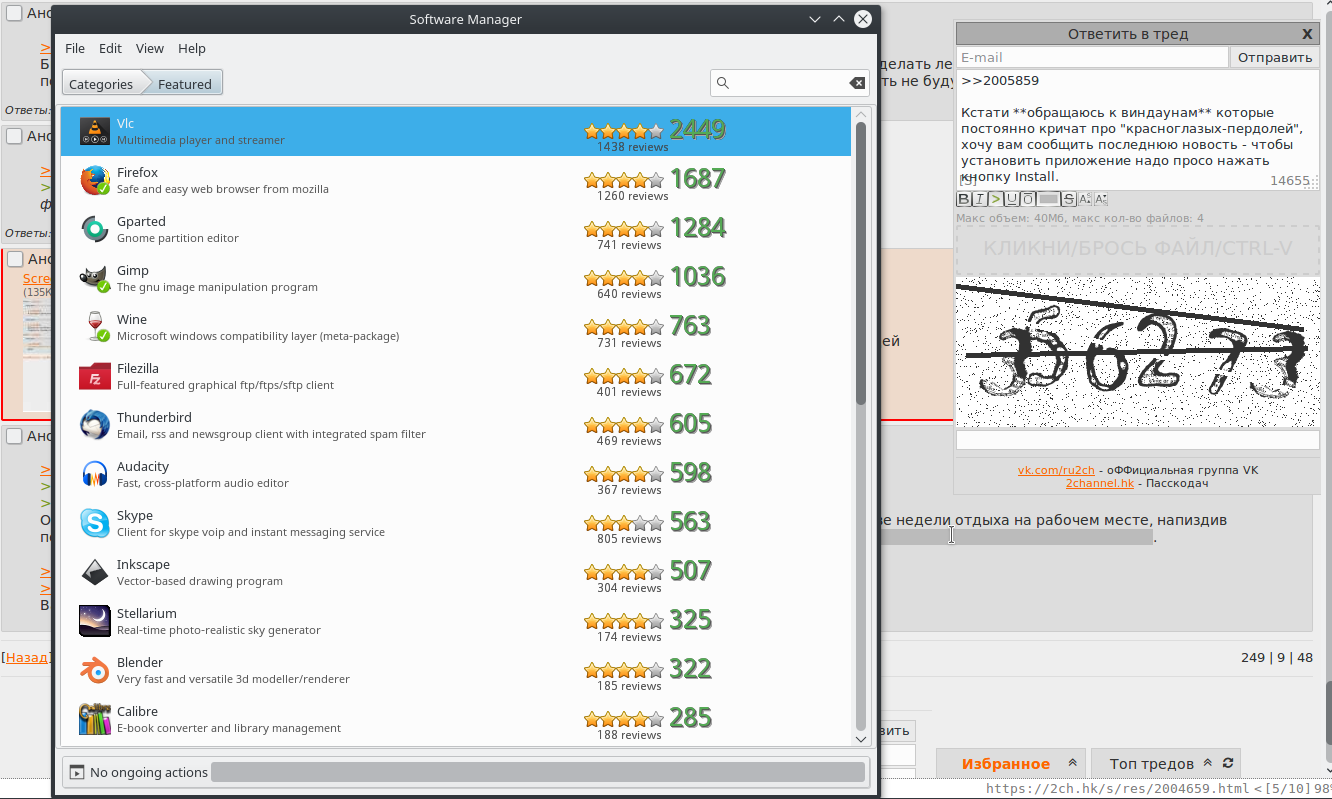Apply superscript formatting in reply form

click(x=1084, y=199)
